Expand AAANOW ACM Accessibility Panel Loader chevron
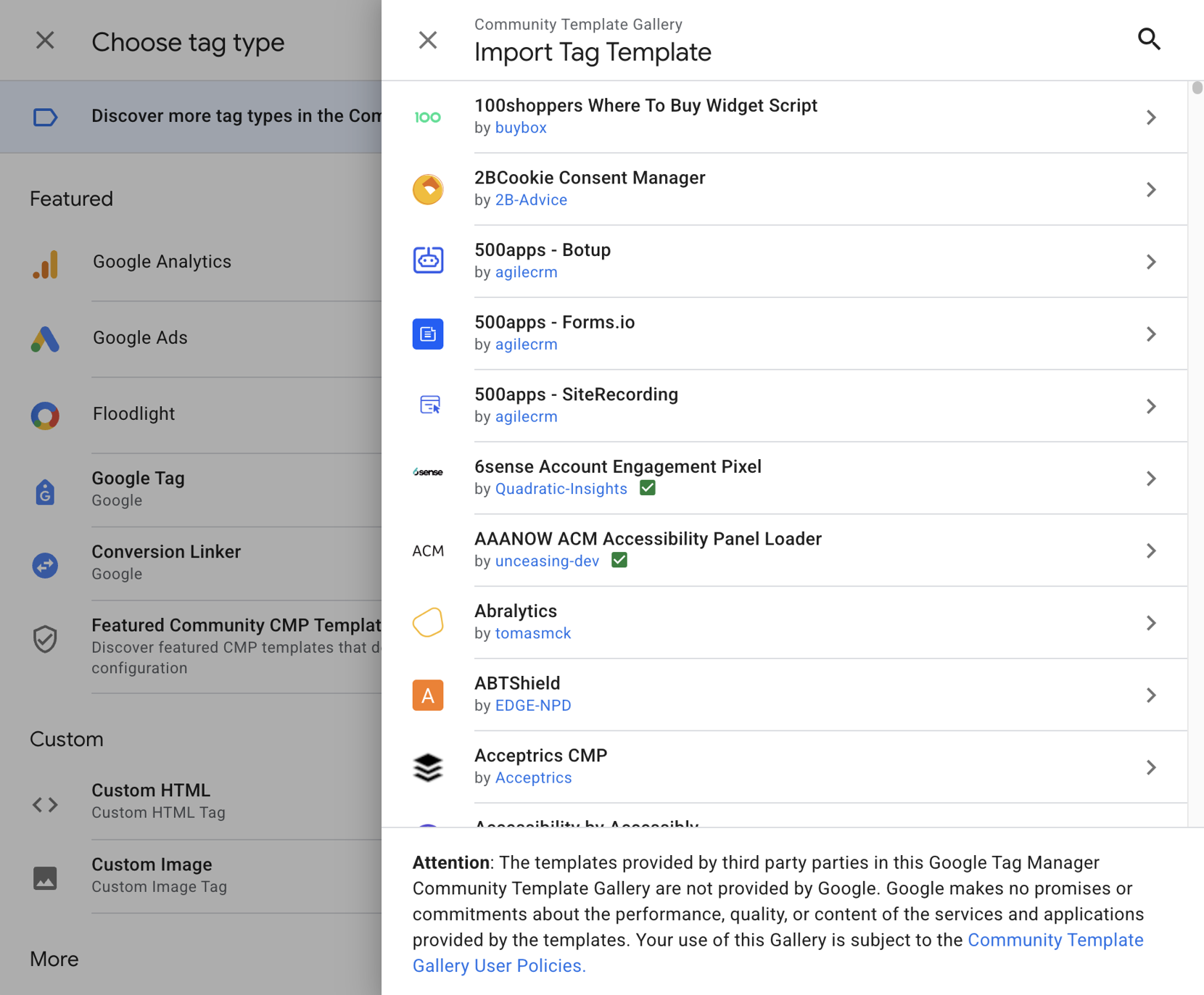This screenshot has height=995, width=1204. 1150,550
